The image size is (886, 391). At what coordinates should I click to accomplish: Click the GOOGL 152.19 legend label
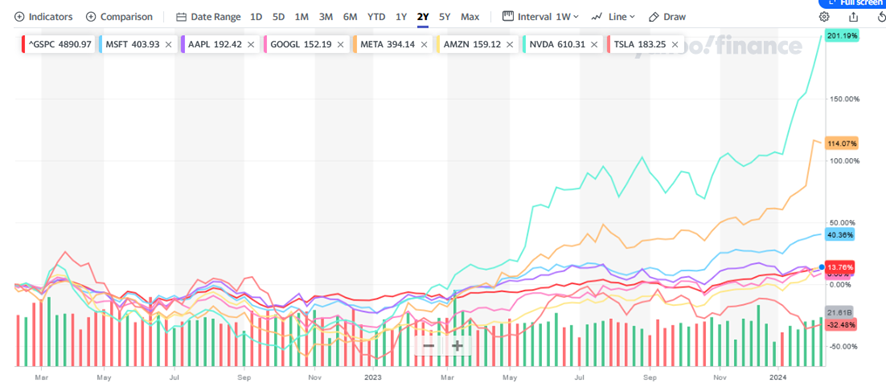pos(300,44)
